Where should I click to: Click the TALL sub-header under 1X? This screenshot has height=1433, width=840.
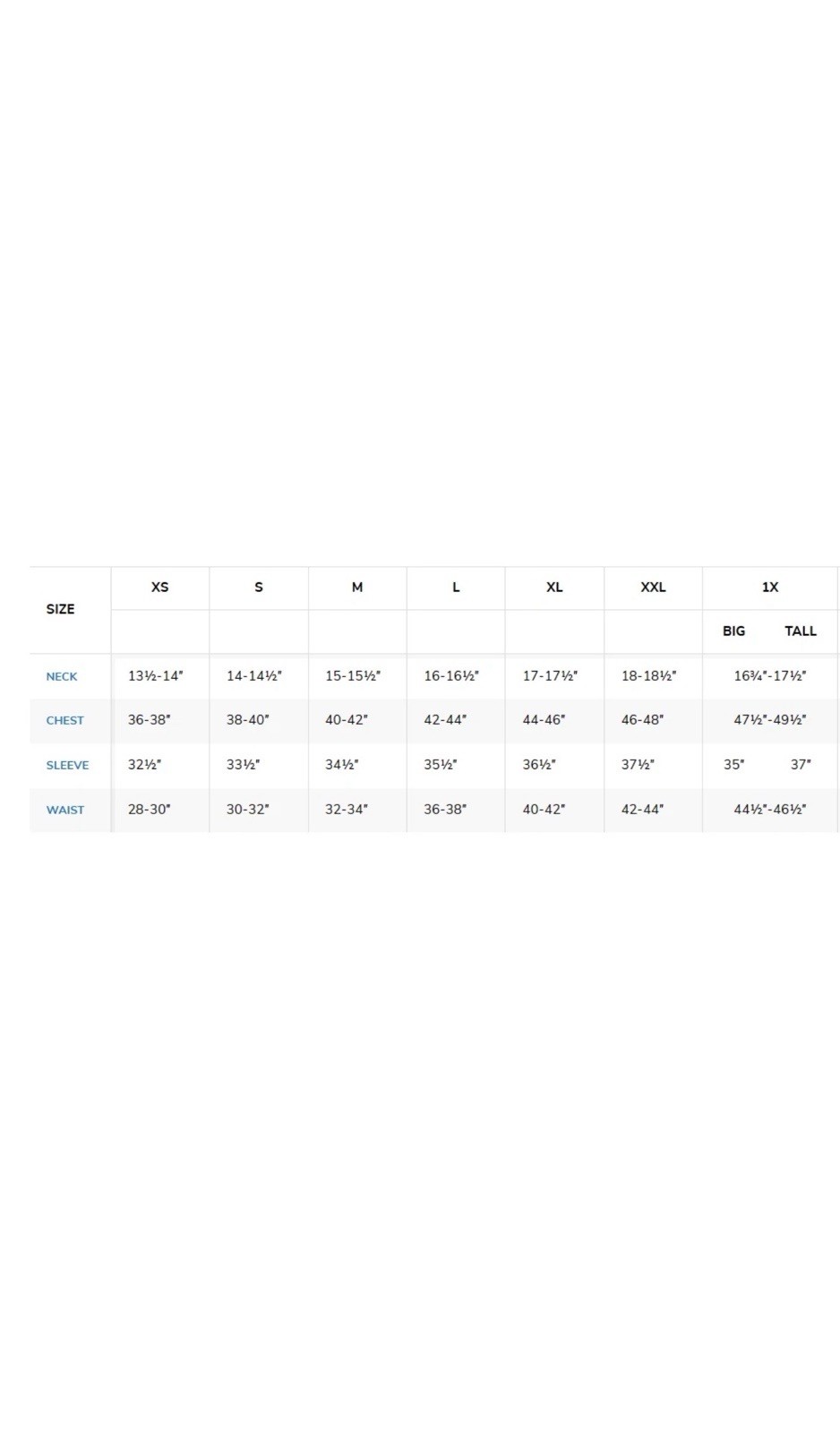[x=801, y=631]
